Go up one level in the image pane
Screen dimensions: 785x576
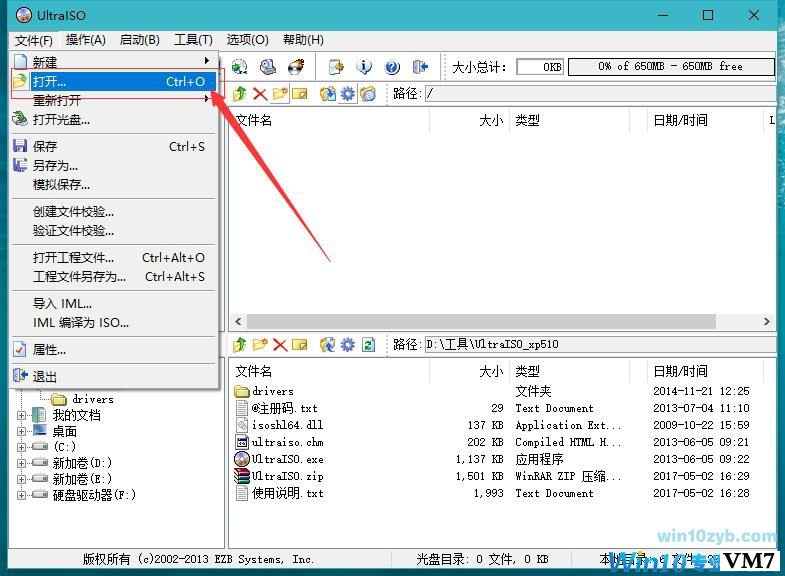(240, 94)
